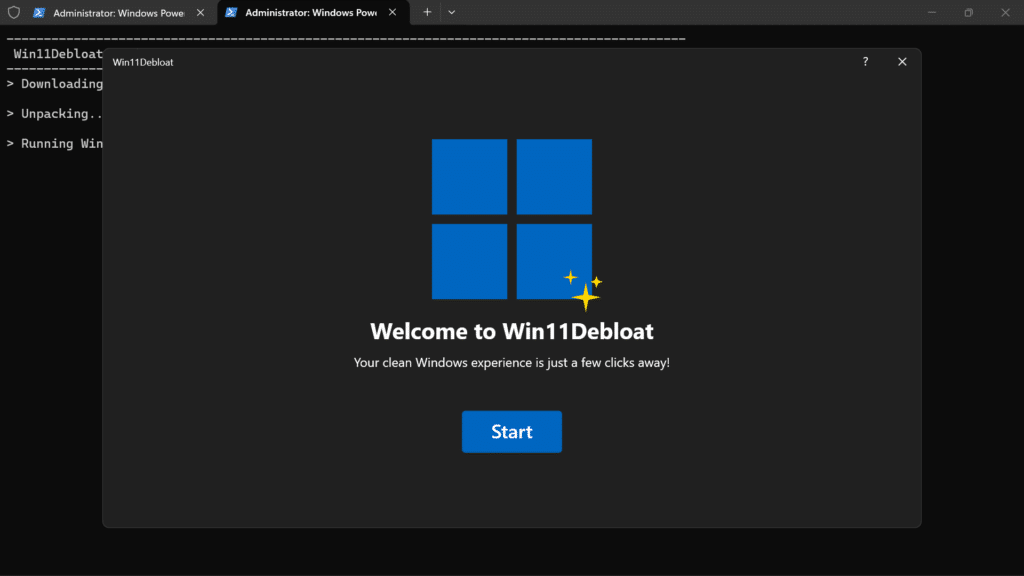Open the terminal profile dropdown chevron
The height and width of the screenshot is (576, 1024).
[452, 12]
